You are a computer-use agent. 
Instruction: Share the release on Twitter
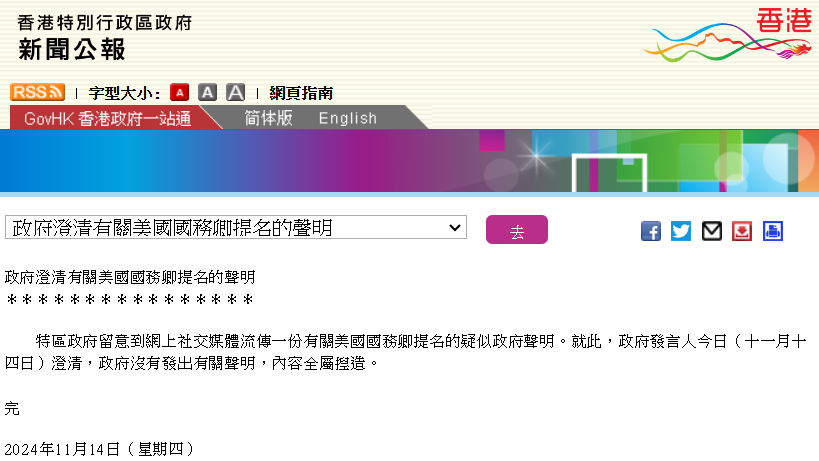click(x=681, y=231)
